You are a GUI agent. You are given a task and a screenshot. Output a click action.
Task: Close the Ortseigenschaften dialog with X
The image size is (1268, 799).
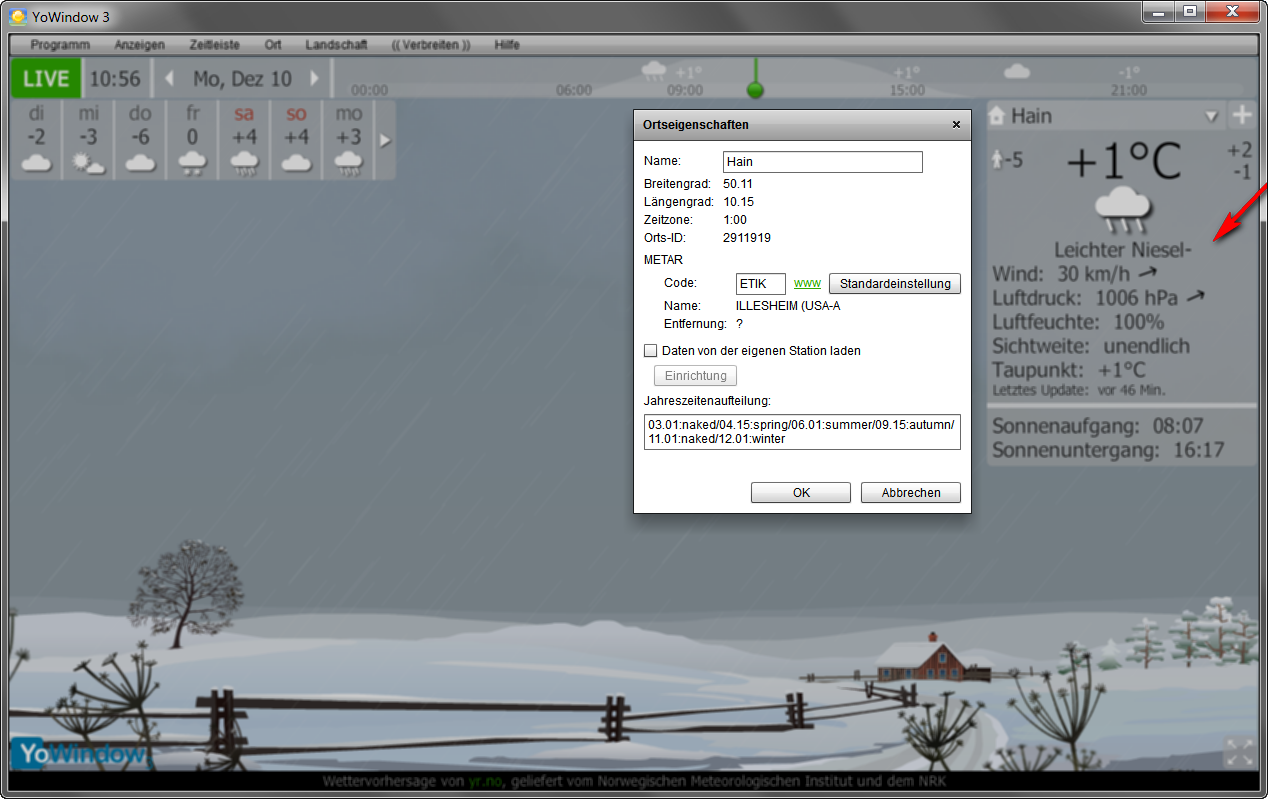click(x=956, y=125)
